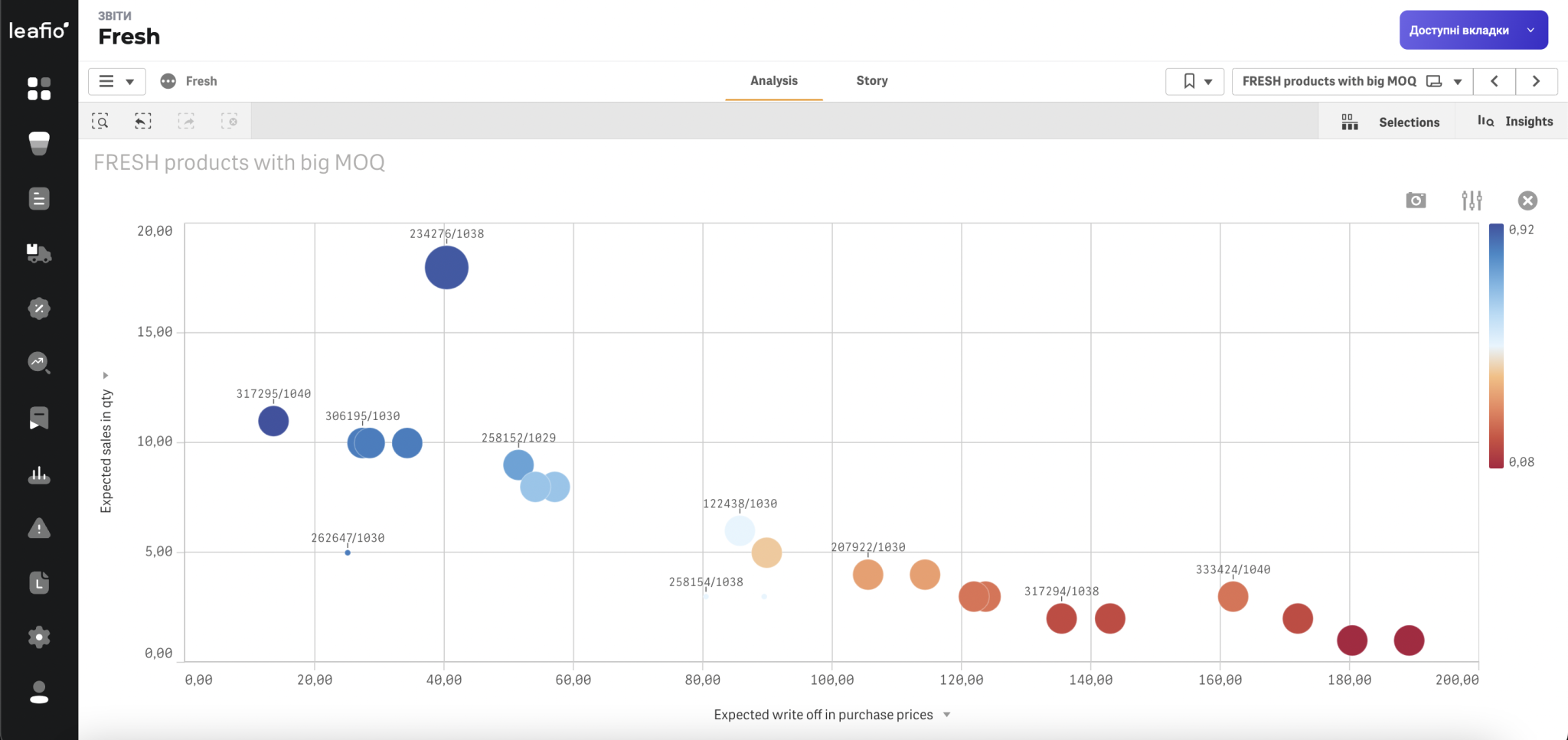Open the sheet selector FRESH products with big MOQ
This screenshot has width=1568, height=740.
(x=1352, y=81)
